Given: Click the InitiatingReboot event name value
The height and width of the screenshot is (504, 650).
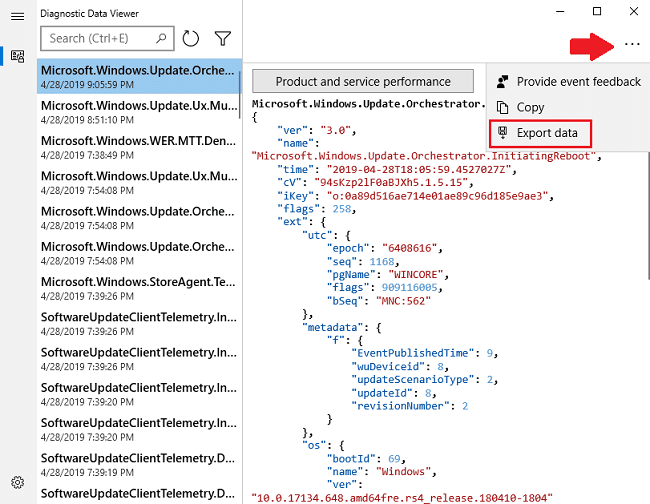Looking at the screenshot, I should (424, 156).
